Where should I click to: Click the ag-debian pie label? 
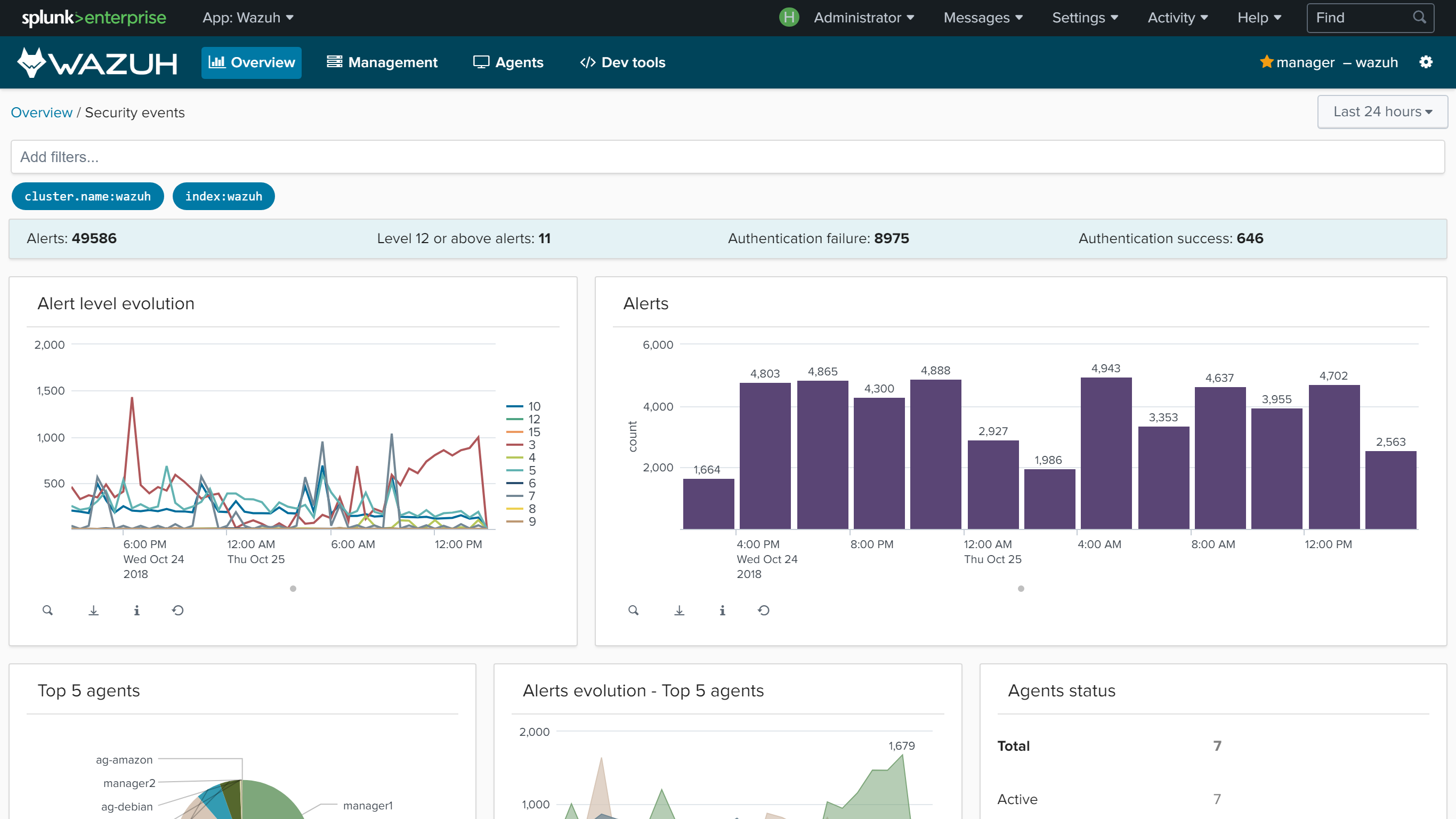127,807
